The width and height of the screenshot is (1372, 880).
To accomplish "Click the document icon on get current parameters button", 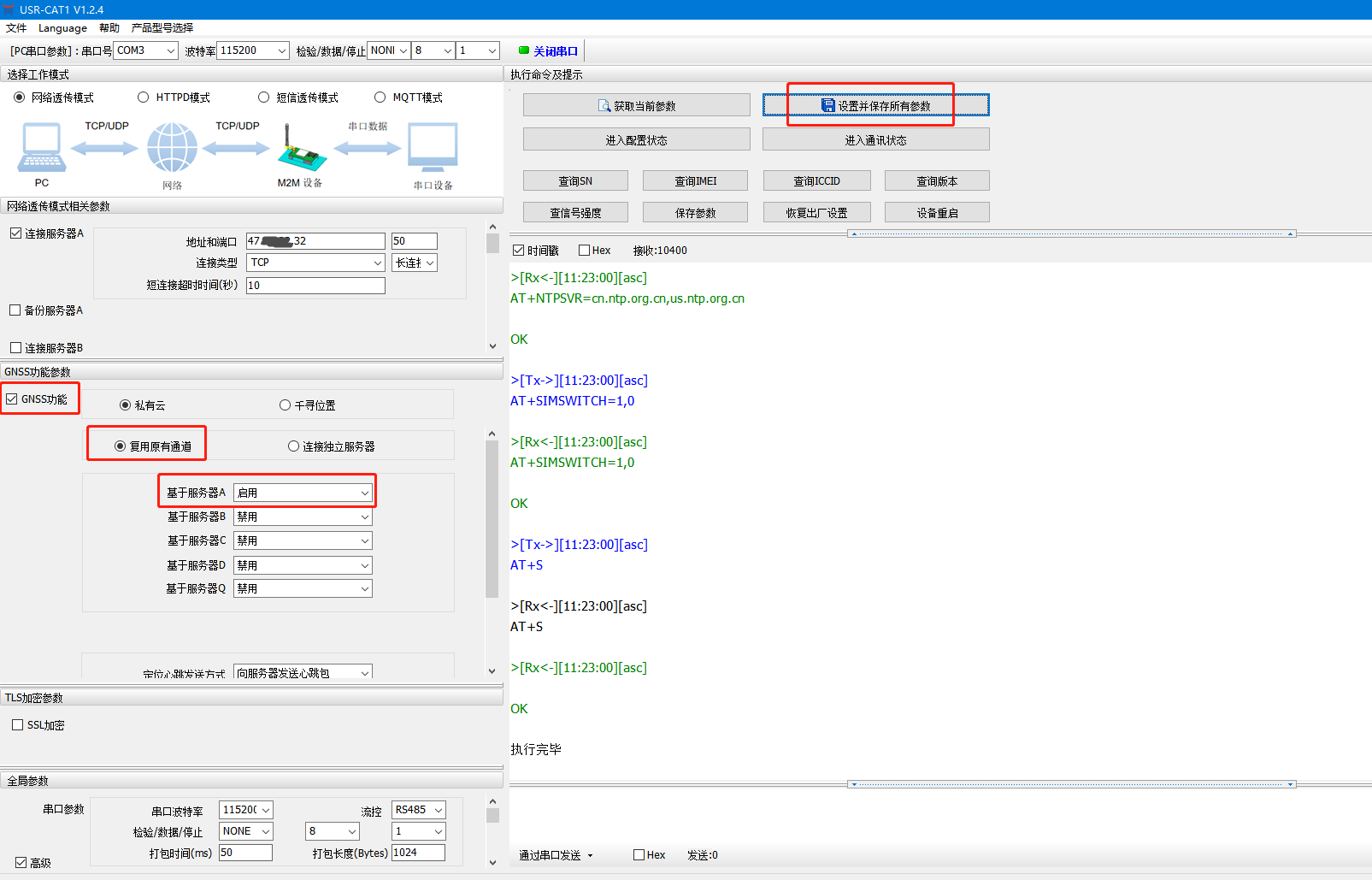I will click(x=604, y=106).
